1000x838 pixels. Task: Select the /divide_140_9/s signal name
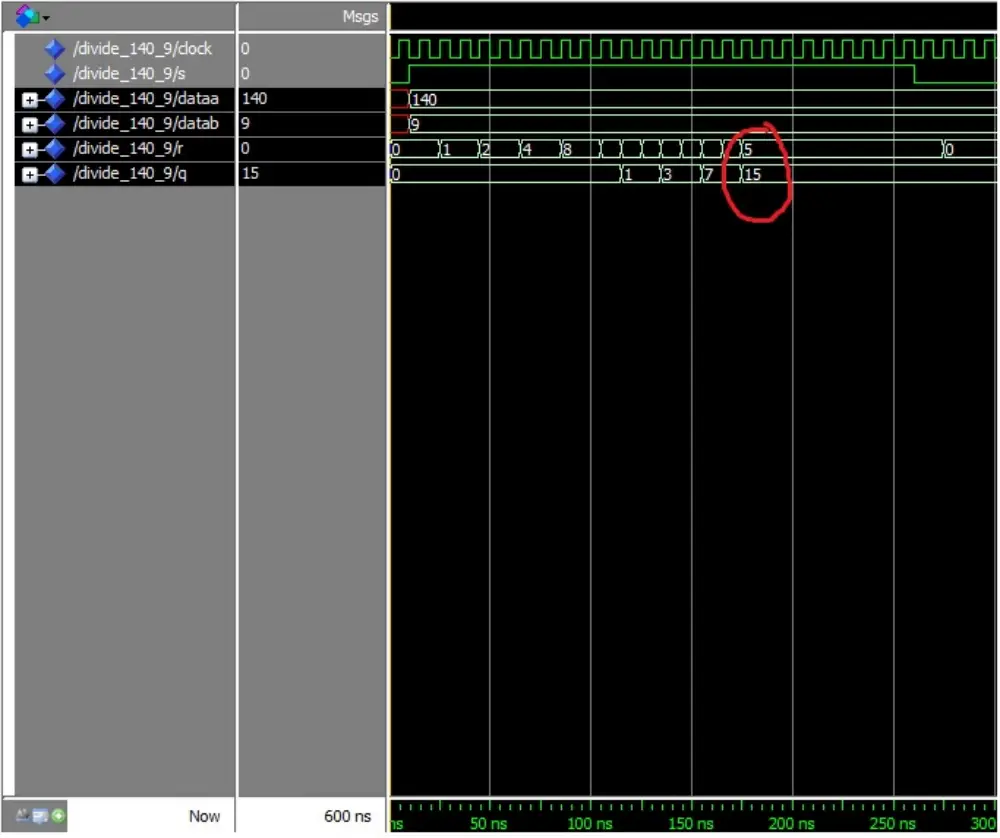click(129, 74)
